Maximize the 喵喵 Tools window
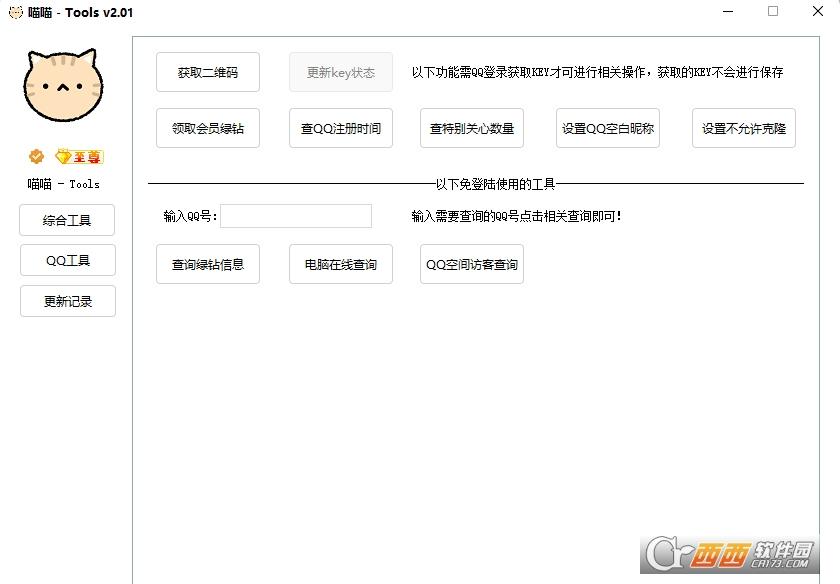 pyautogui.click(x=773, y=11)
